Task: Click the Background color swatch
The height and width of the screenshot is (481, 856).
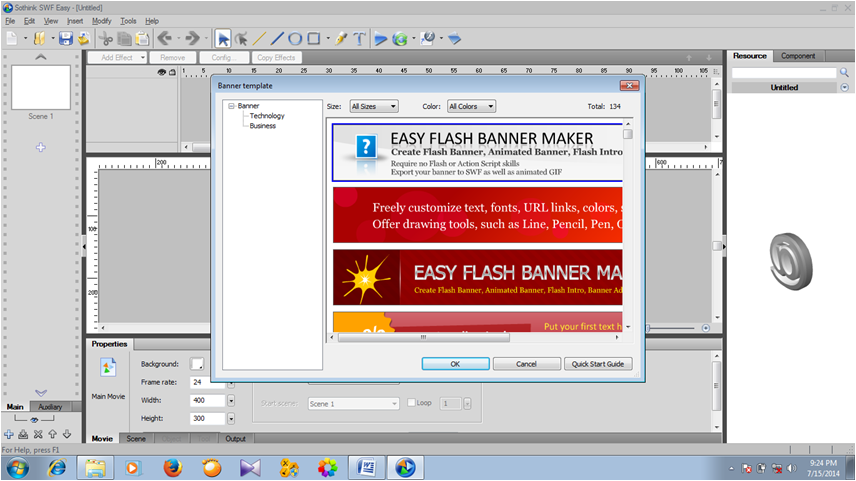Action: tap(198, 363)
